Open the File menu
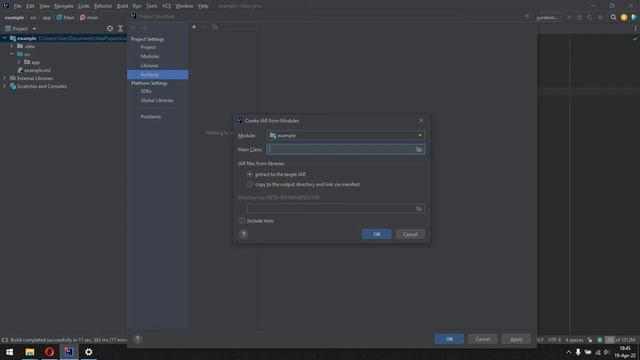 pos(17,6)
